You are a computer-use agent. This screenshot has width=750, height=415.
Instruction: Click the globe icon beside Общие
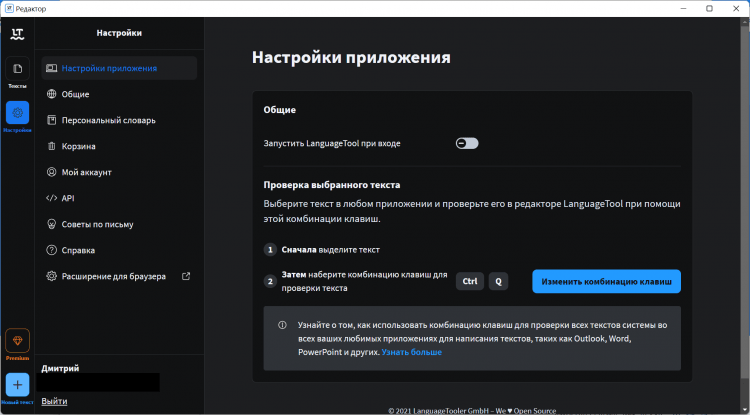pos(51,94)
